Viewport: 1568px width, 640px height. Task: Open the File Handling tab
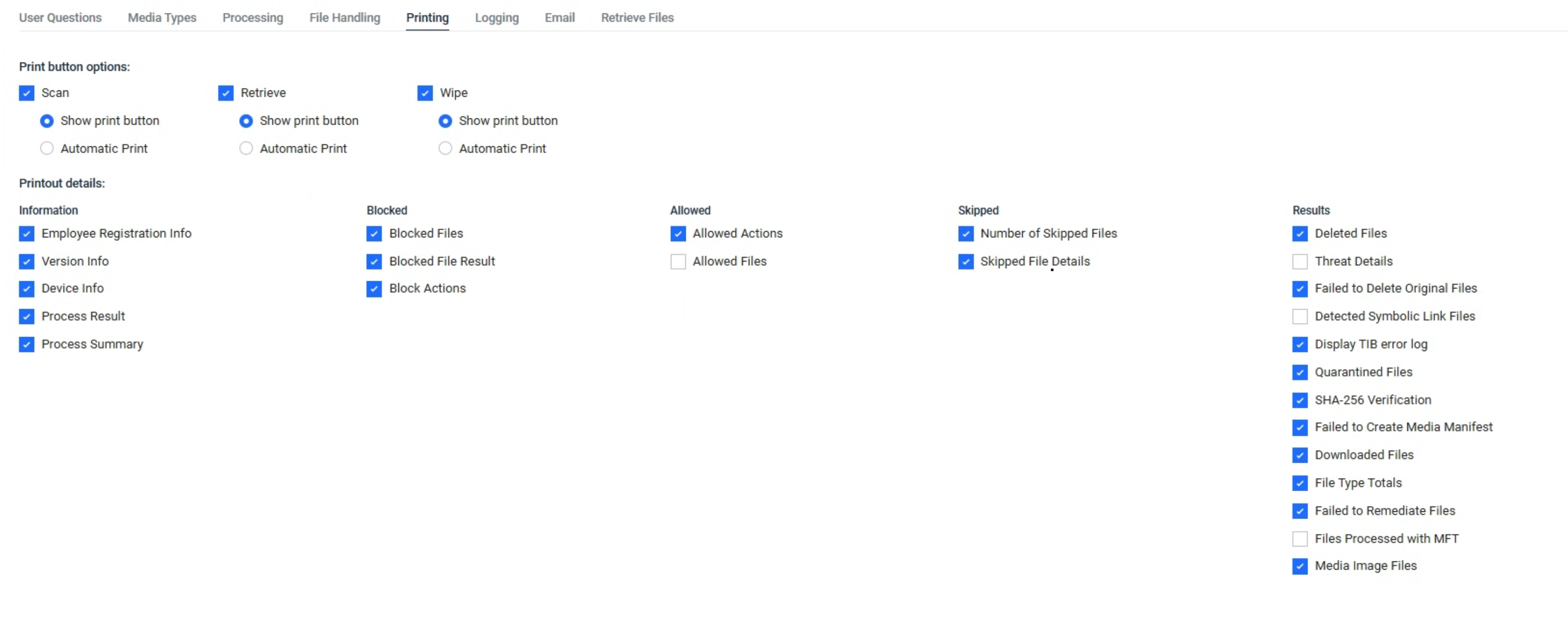click(x=344, y=18)
